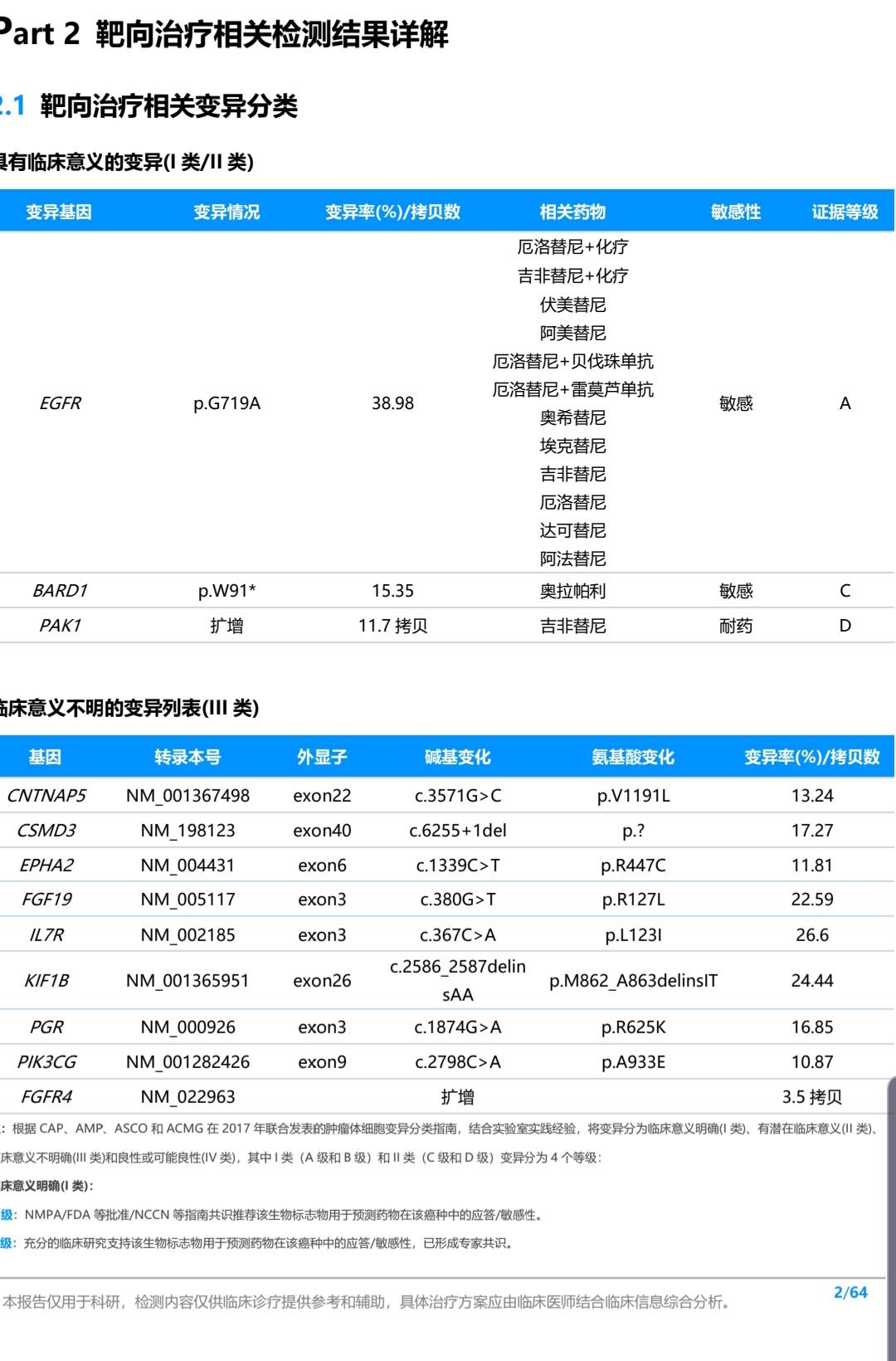Select the EPHA2 gene cell
The width and height of the screenshot is (896, 1361).
click(46, 866)
